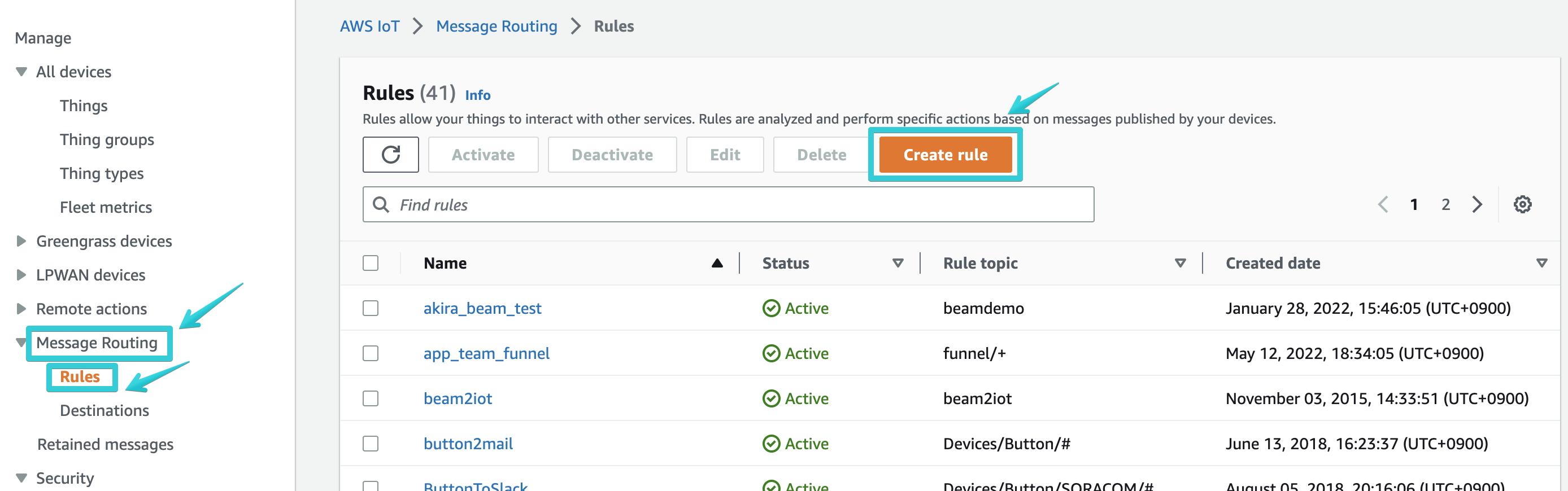
Task: Open Status column sort dropdown arrow
Action: [x=897, y=263]
